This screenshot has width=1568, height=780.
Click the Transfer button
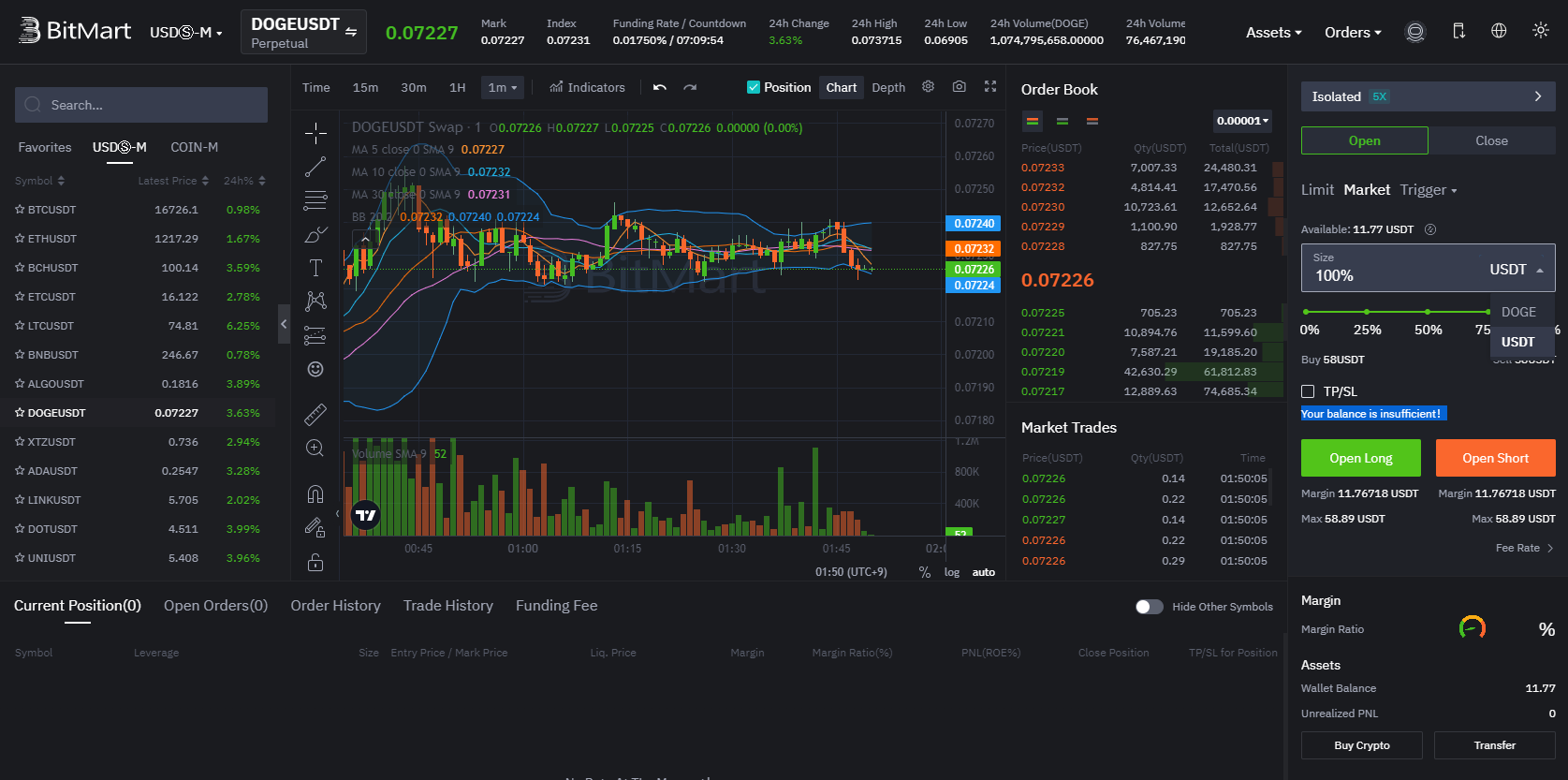[1495, 745]
